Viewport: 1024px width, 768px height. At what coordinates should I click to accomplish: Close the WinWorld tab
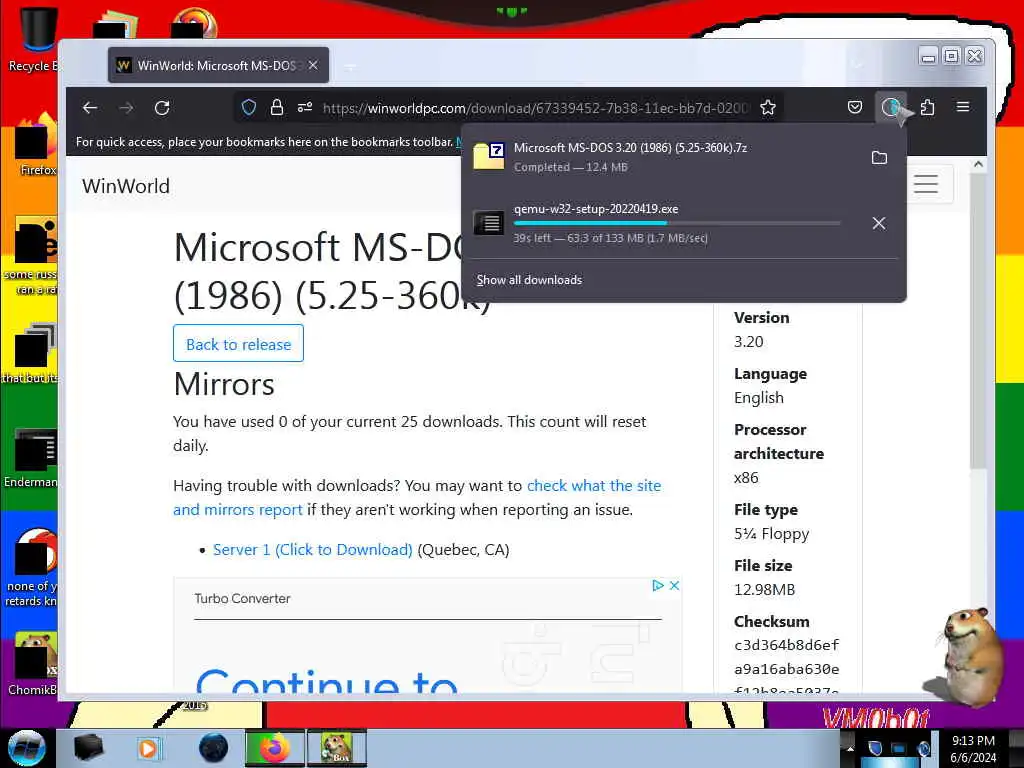pos(313,65)
